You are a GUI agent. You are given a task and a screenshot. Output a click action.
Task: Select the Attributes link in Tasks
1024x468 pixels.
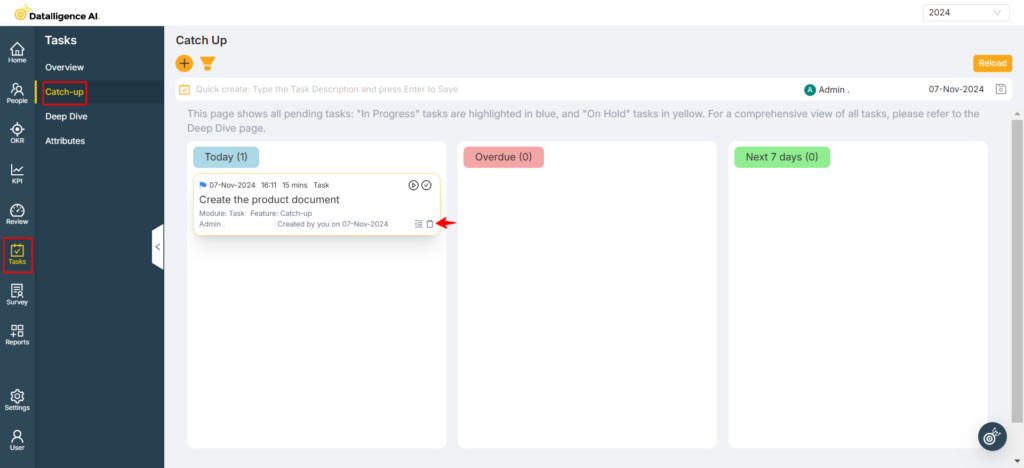[65, 141]
